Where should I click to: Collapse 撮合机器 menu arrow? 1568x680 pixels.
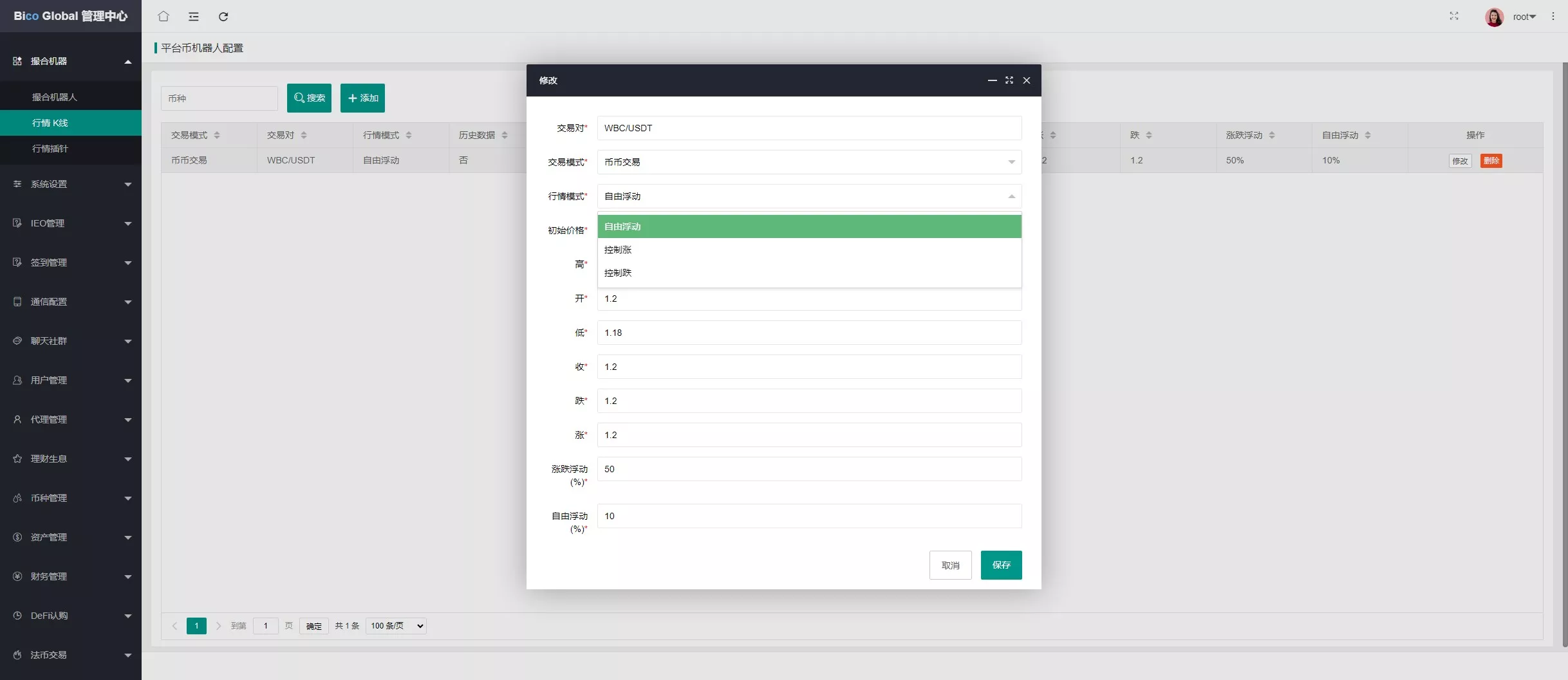128,62
